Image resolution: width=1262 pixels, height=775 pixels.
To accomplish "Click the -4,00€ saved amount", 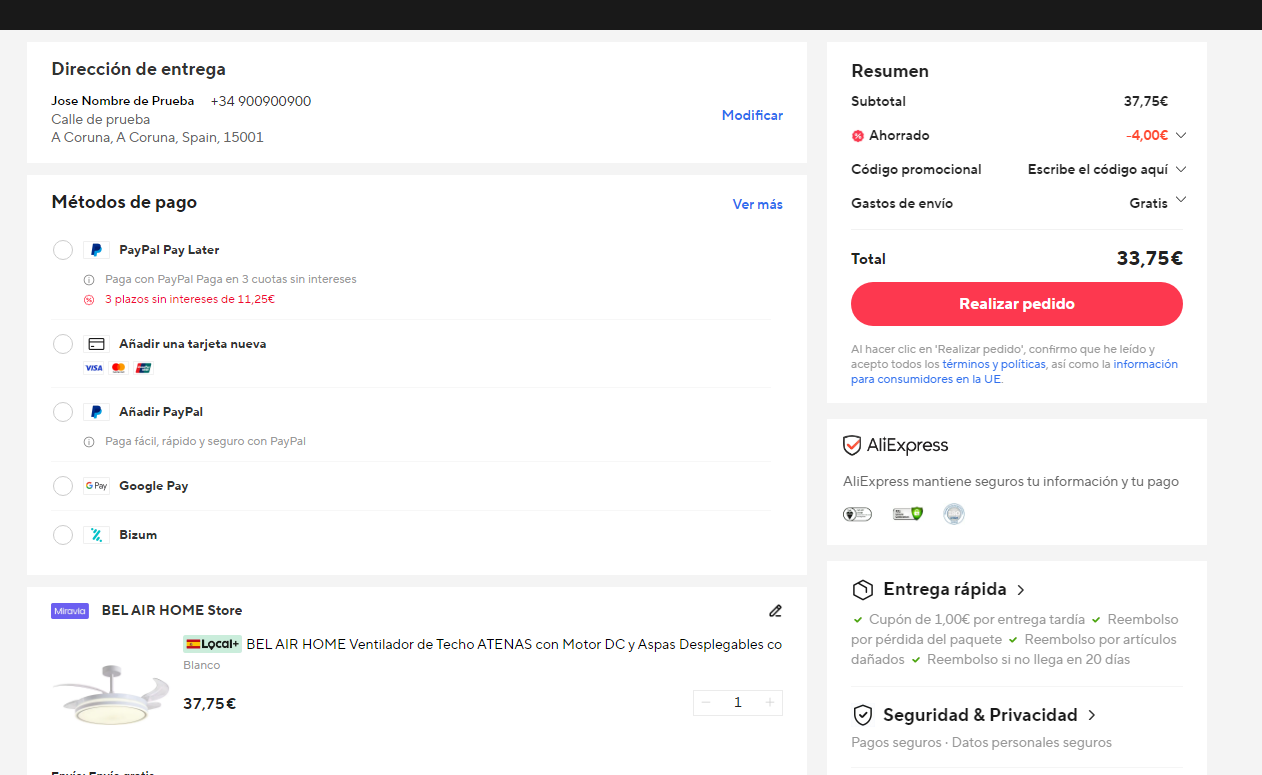I will pyautogui.click(x=1147, y=136).
